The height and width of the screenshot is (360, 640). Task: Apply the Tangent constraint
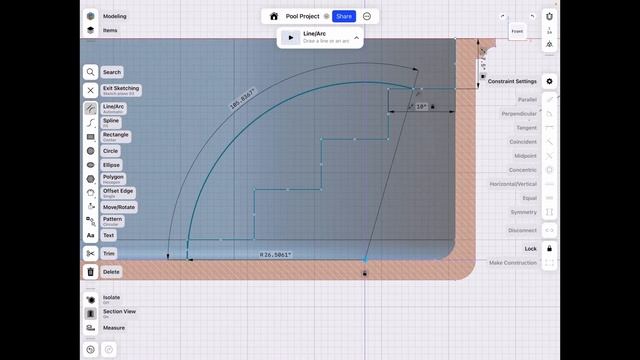(549, 128)
